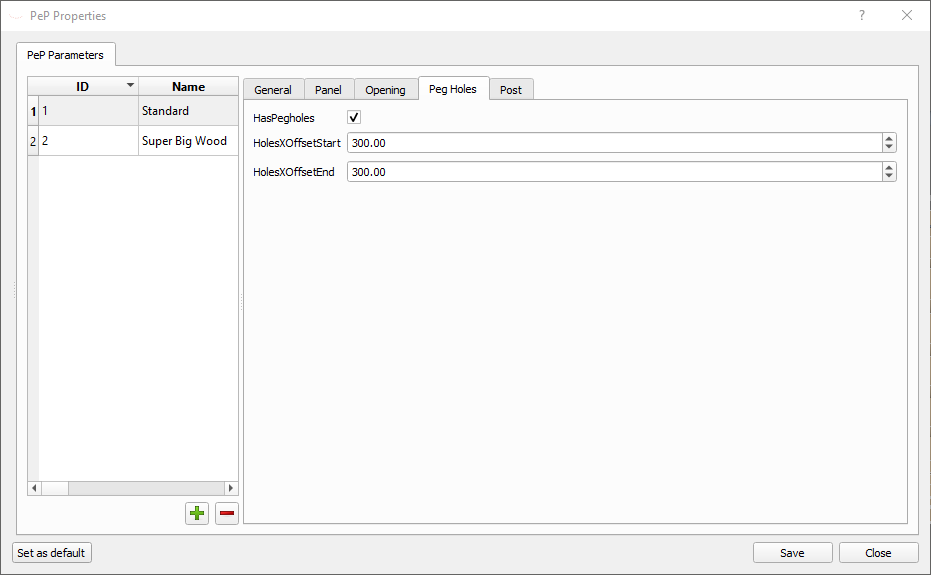Decrease HolesXOffsetStart with down arrow

coord(889,148)
